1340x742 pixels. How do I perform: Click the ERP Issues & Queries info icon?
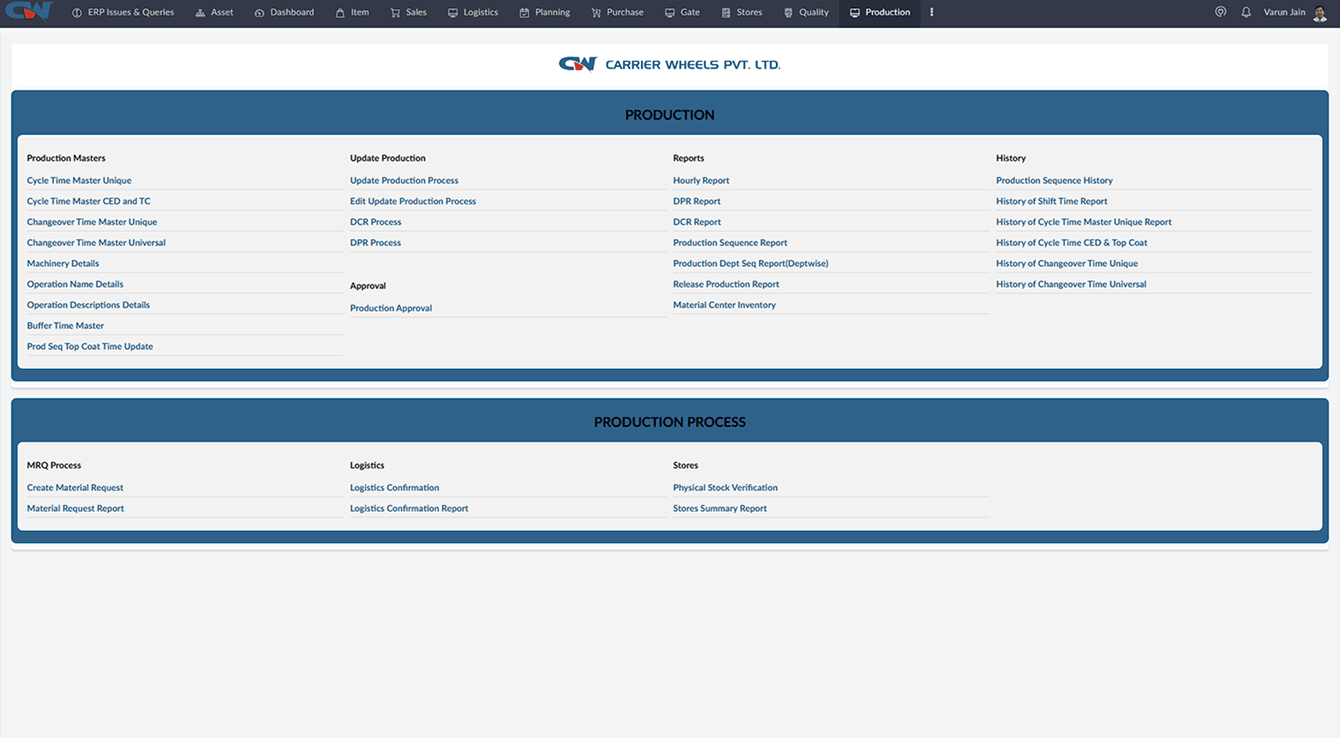tap(78, 12)
